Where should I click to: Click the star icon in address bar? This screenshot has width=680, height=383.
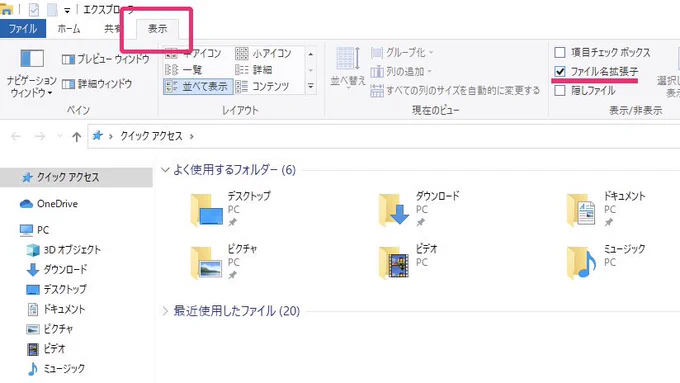(98, 136)
